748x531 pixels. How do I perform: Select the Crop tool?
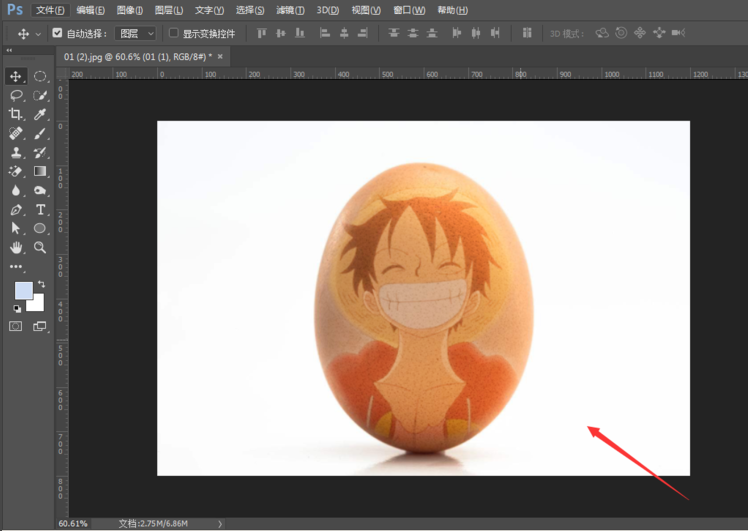tap(16, 114)
